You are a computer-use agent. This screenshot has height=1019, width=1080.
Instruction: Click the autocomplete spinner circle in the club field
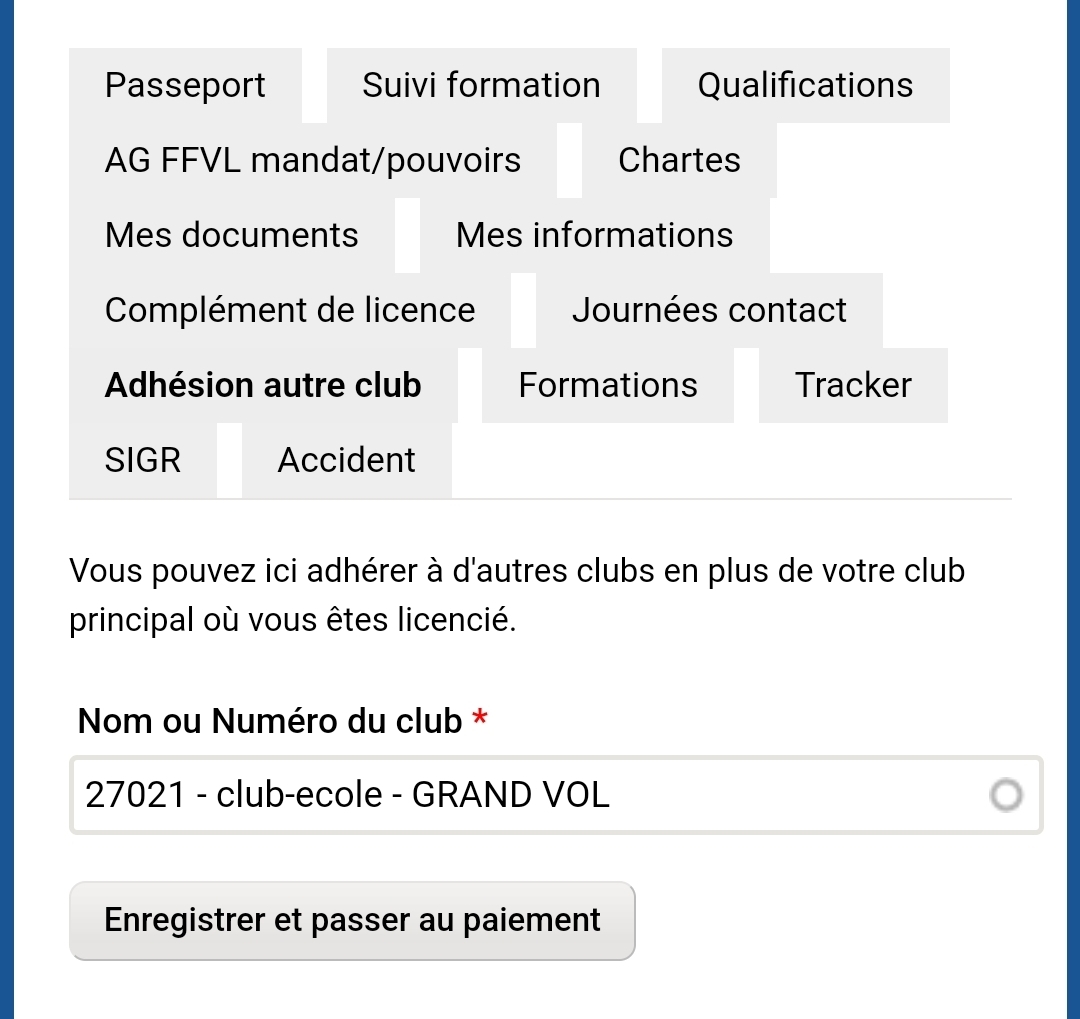pyautogui.click(x=1006, y=795)
